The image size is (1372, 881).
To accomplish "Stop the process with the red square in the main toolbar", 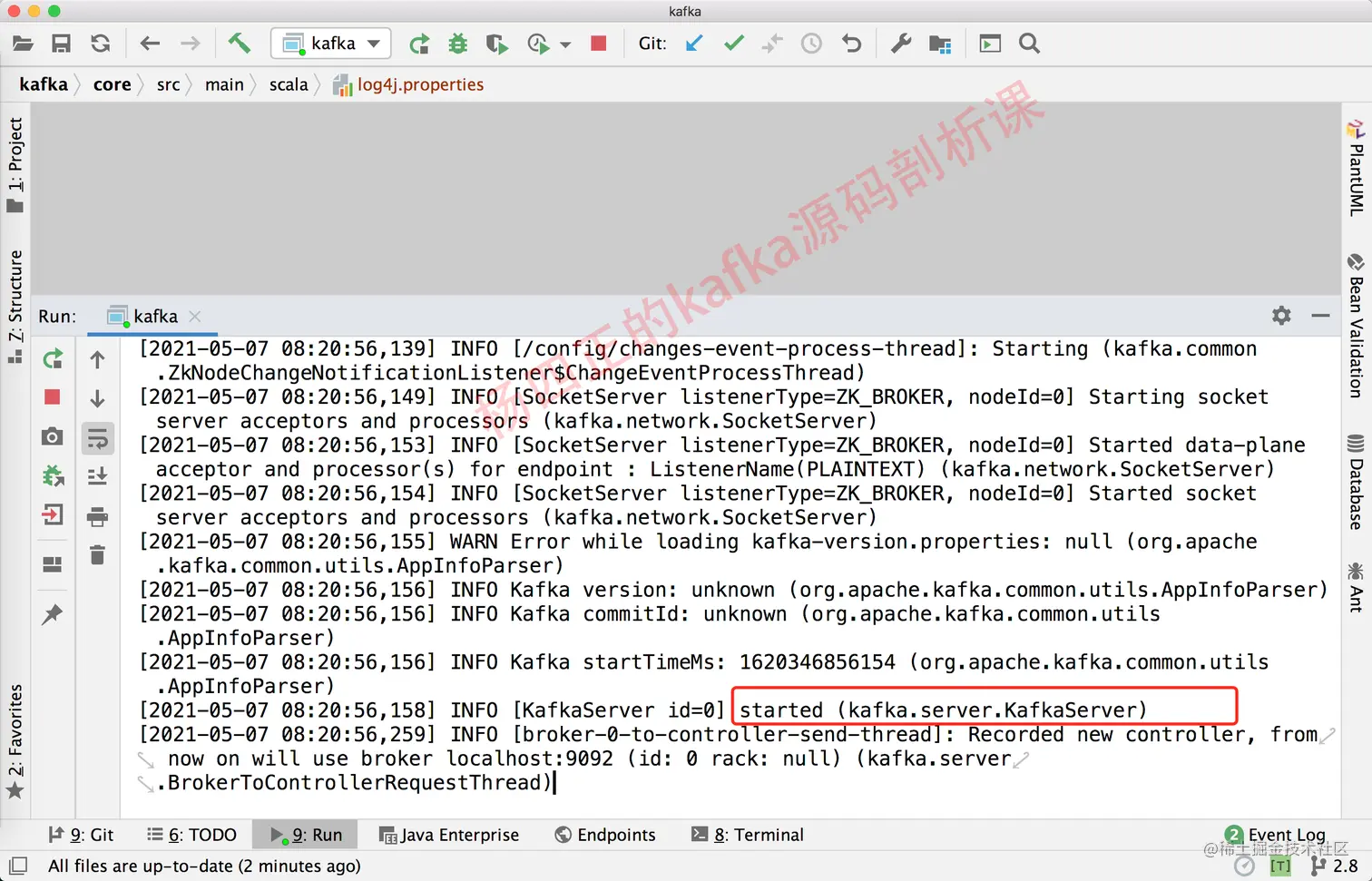I will click(598, 44).
